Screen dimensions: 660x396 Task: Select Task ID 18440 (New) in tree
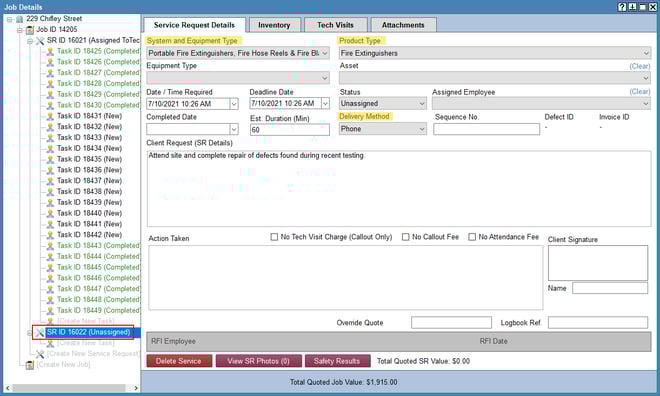pos(89,213)
